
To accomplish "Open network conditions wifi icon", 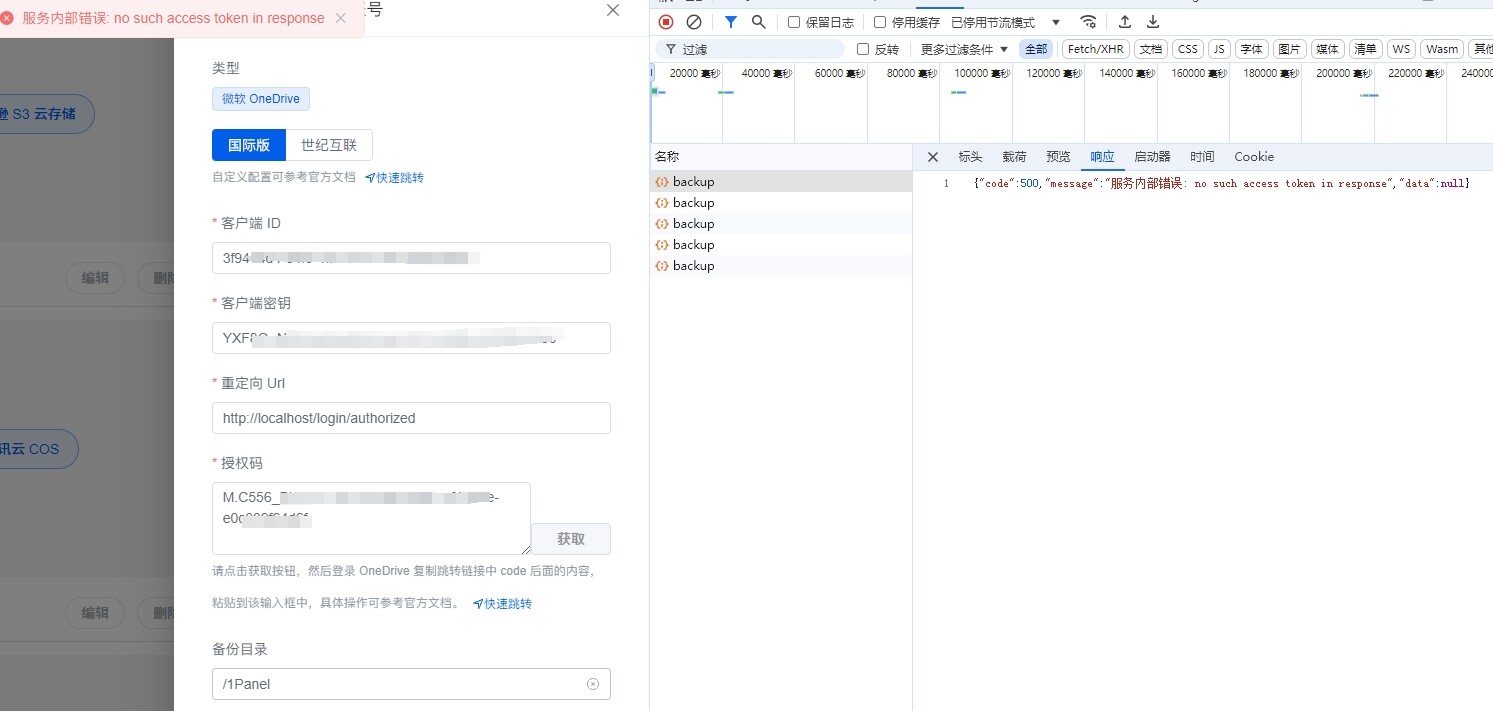I will pyautogui.click(x=1089, y=22).
